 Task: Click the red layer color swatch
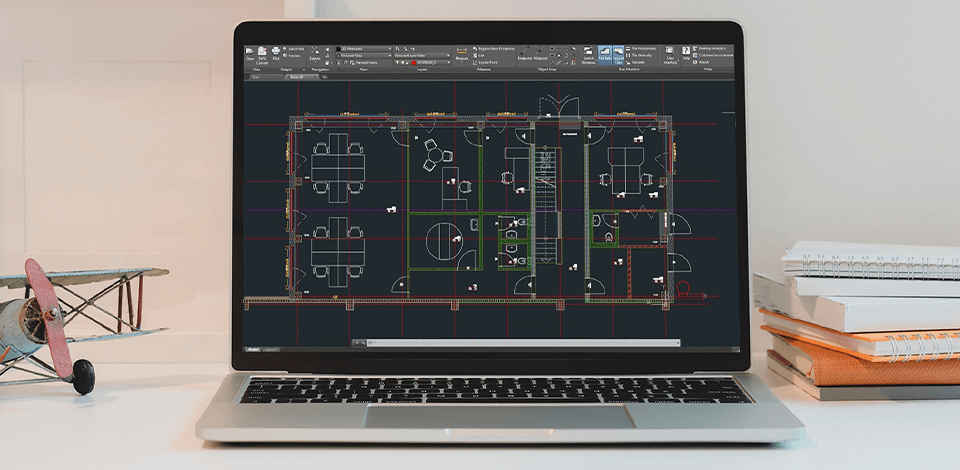tap(414, 63)
